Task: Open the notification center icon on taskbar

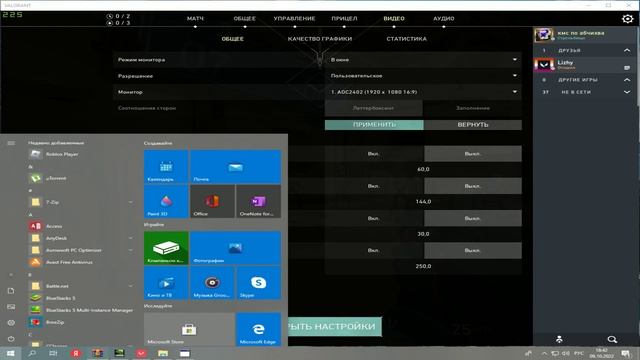Action: coord(625,353)
